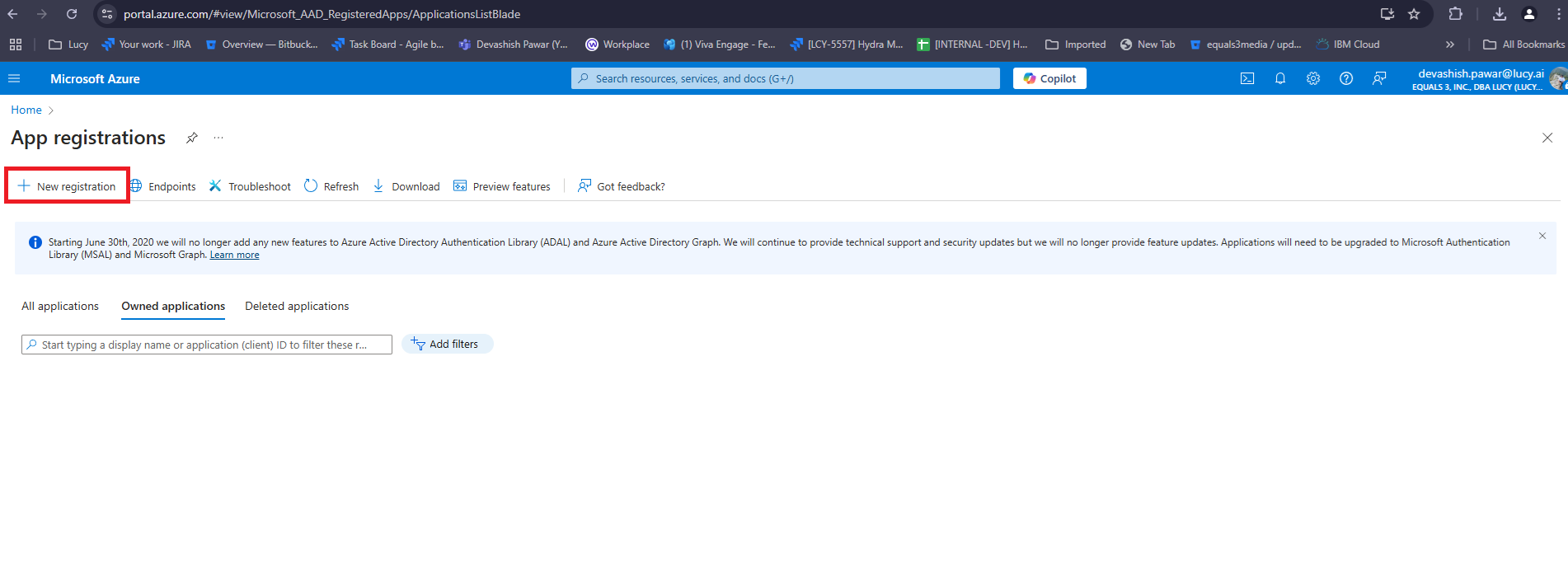Click Refresh in the command bar
1568x577 pixels.
pos(331,186)
